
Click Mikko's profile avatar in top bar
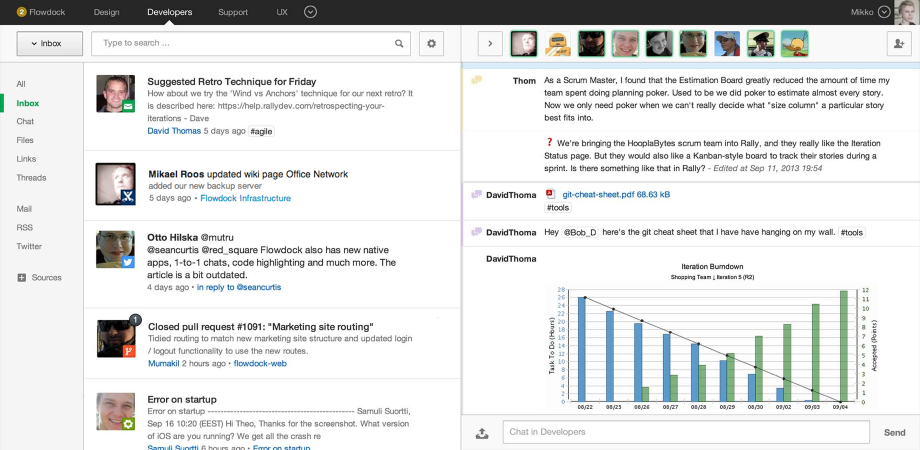click(907, 12)
